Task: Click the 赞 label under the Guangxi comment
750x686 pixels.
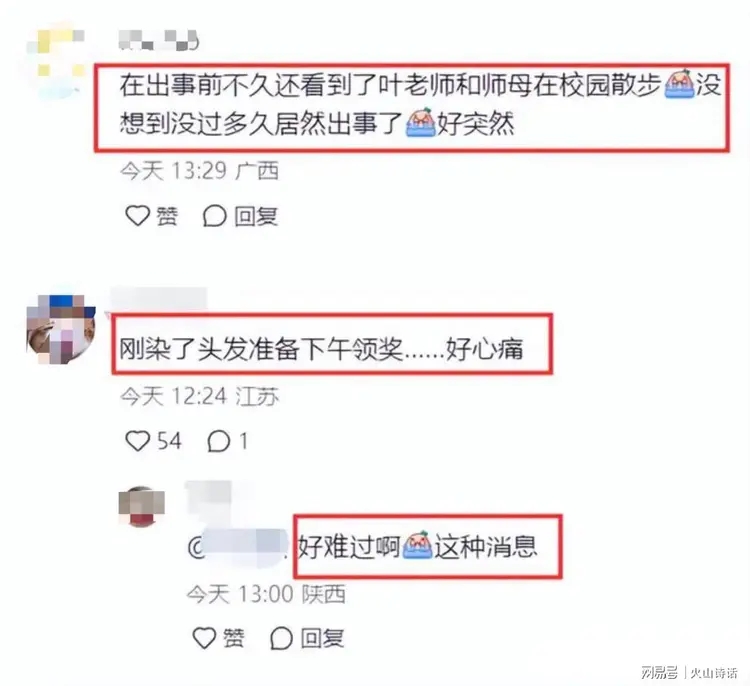Action: (167, 216)
